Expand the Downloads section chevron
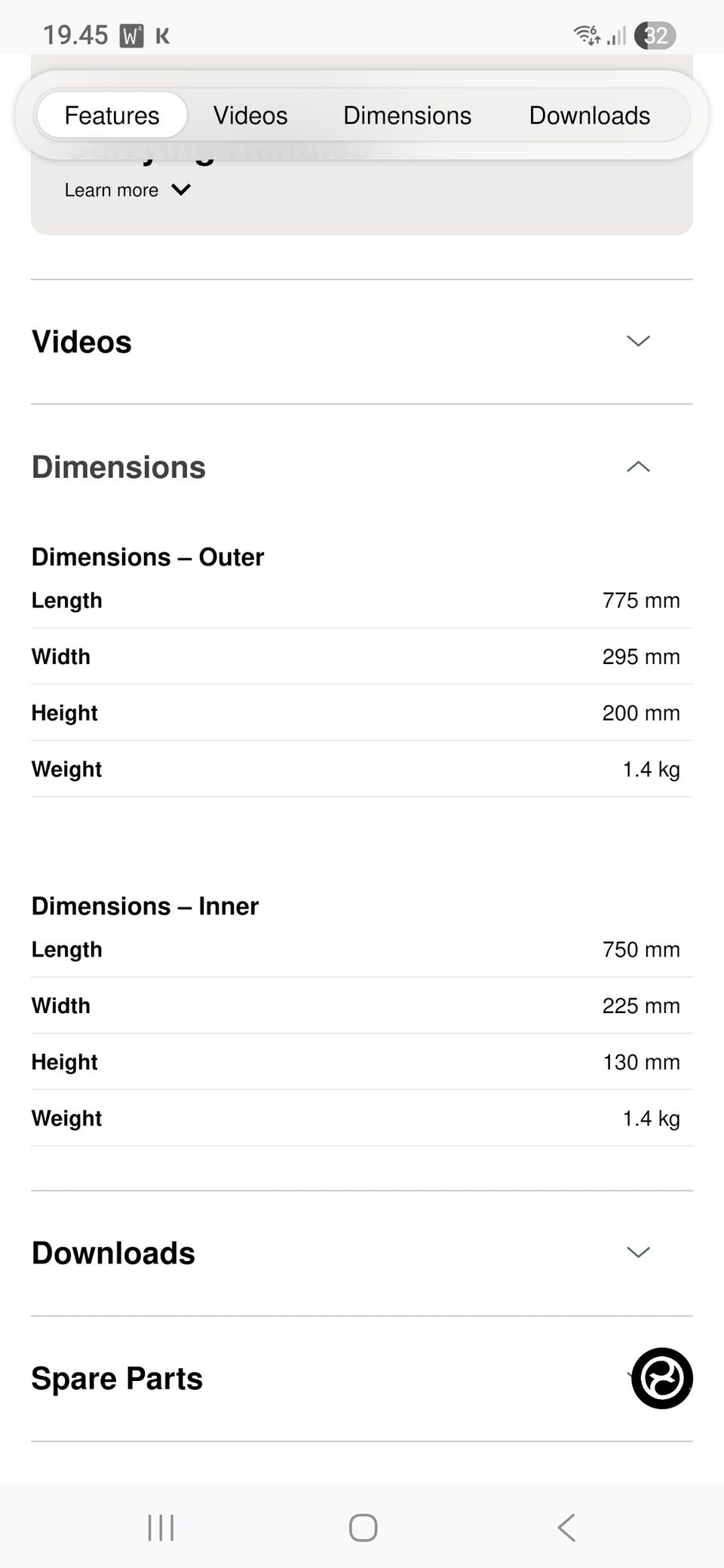 tap(638, 1252)
